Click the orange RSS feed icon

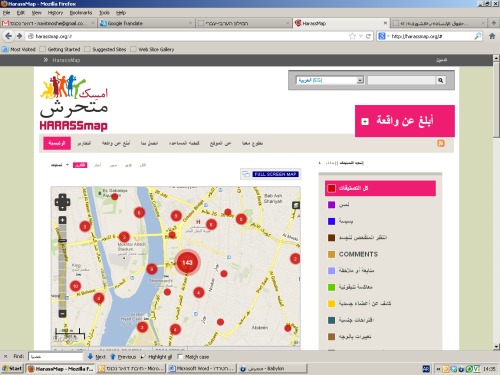(441, 143)
